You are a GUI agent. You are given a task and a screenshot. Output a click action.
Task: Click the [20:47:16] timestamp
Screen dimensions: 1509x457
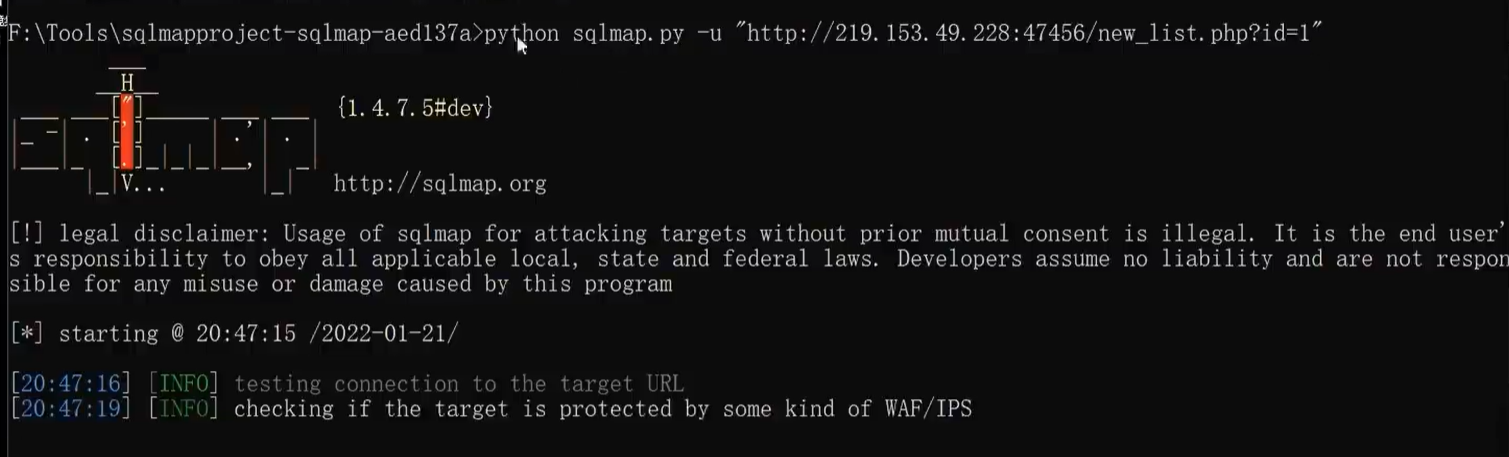point(70,384)
